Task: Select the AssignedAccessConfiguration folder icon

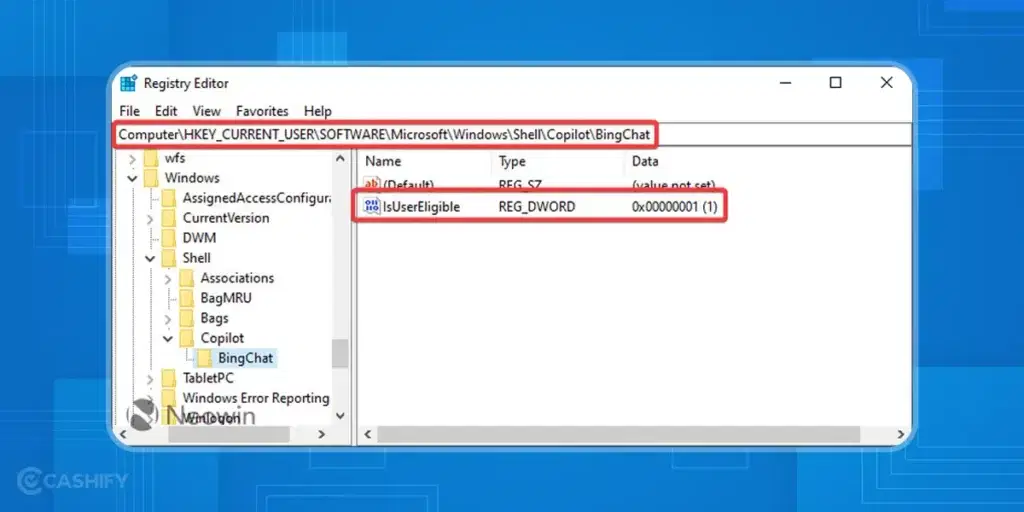Action: 168,198
